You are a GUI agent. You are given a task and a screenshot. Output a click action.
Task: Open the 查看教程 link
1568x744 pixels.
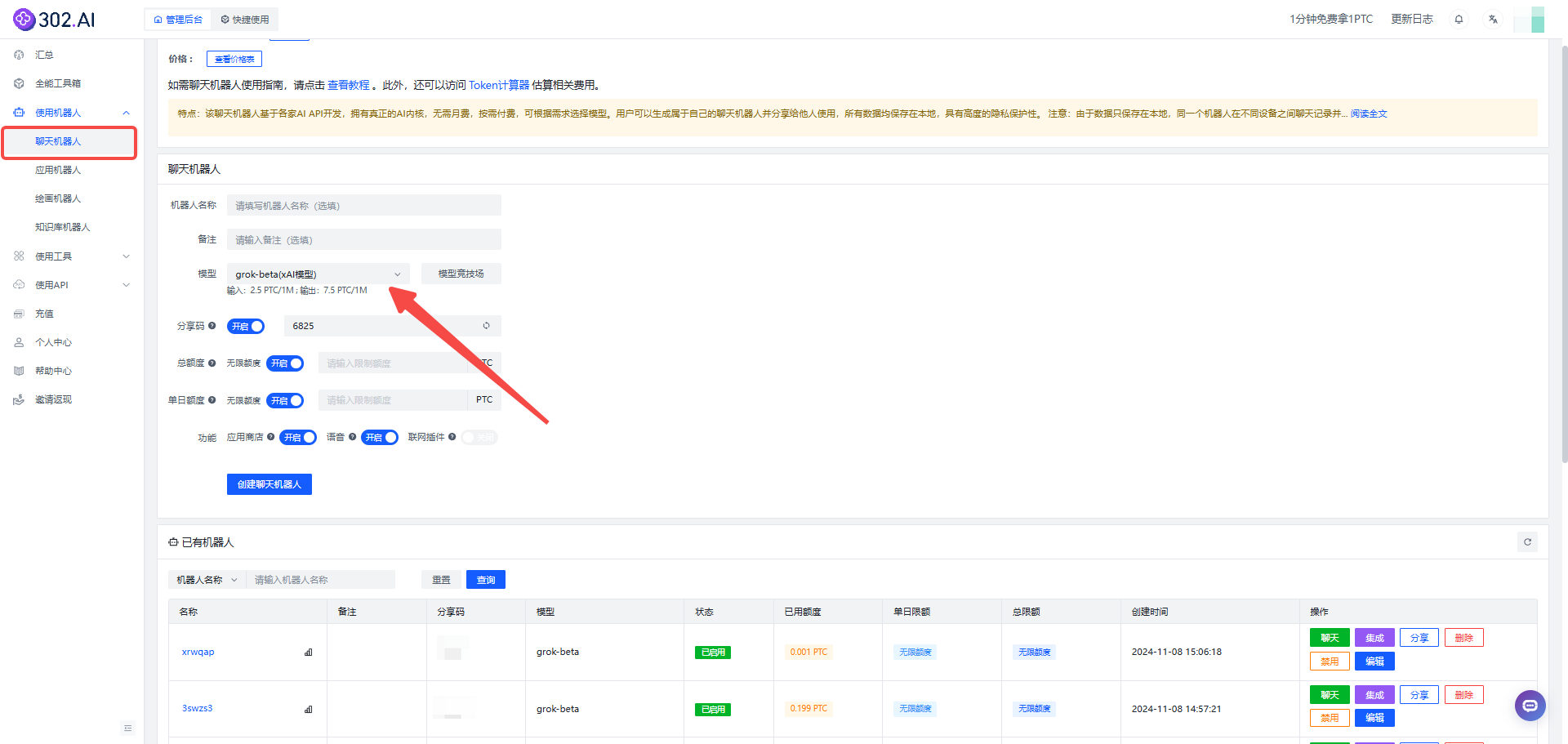click(x=349, y=85)
